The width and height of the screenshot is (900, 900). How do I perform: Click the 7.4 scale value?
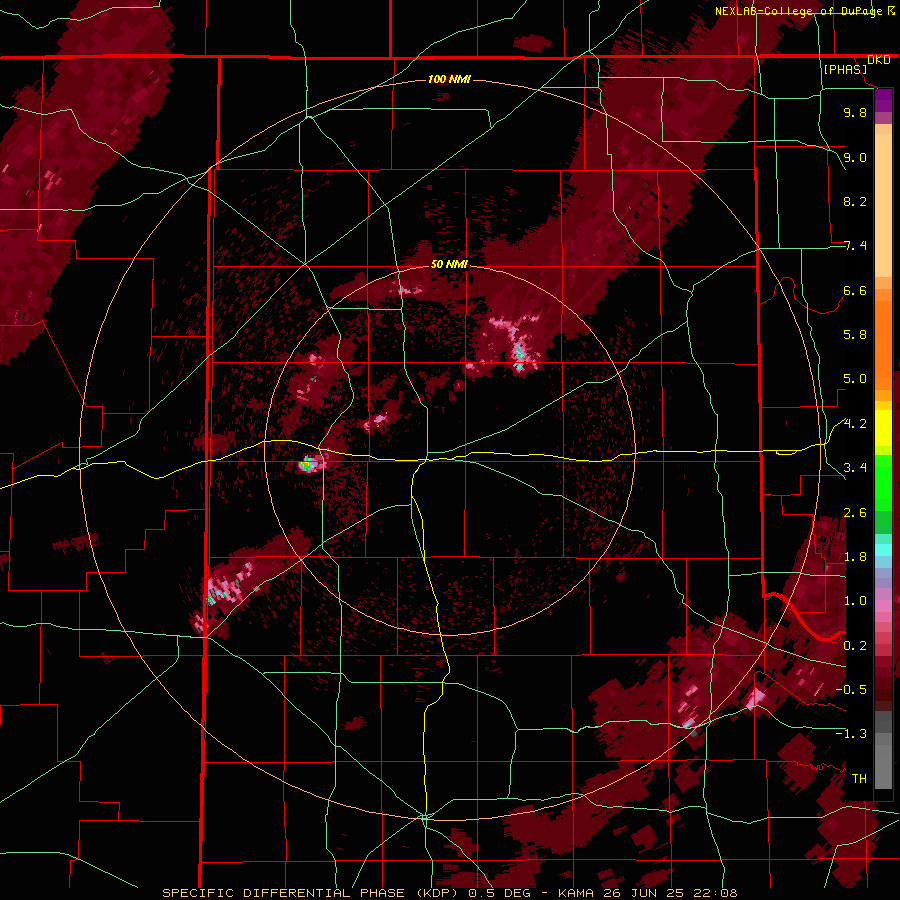pyautogui.click(x=855, y=246)
